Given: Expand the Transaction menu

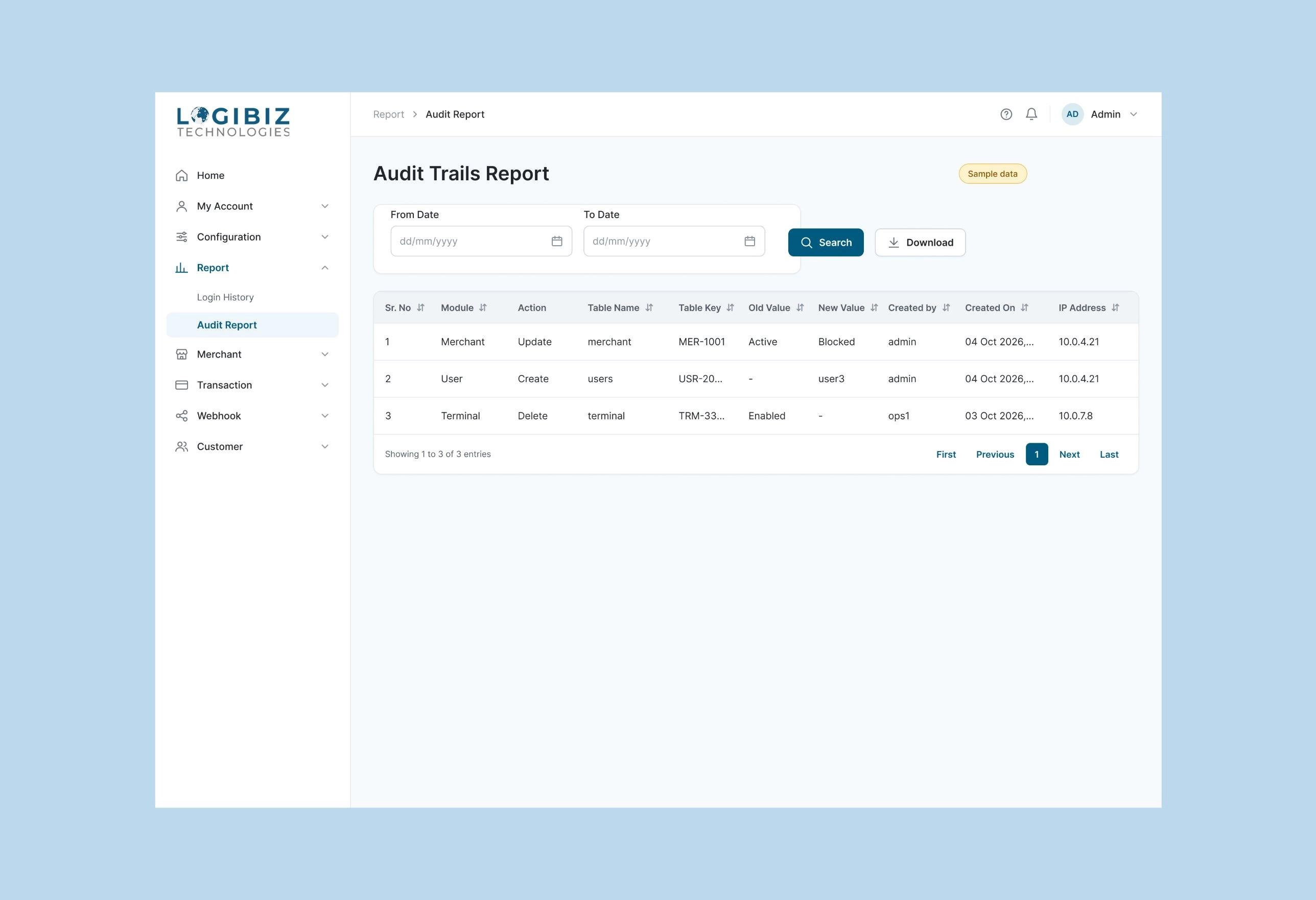Looking at the screenshot, I should coord(252,385).
